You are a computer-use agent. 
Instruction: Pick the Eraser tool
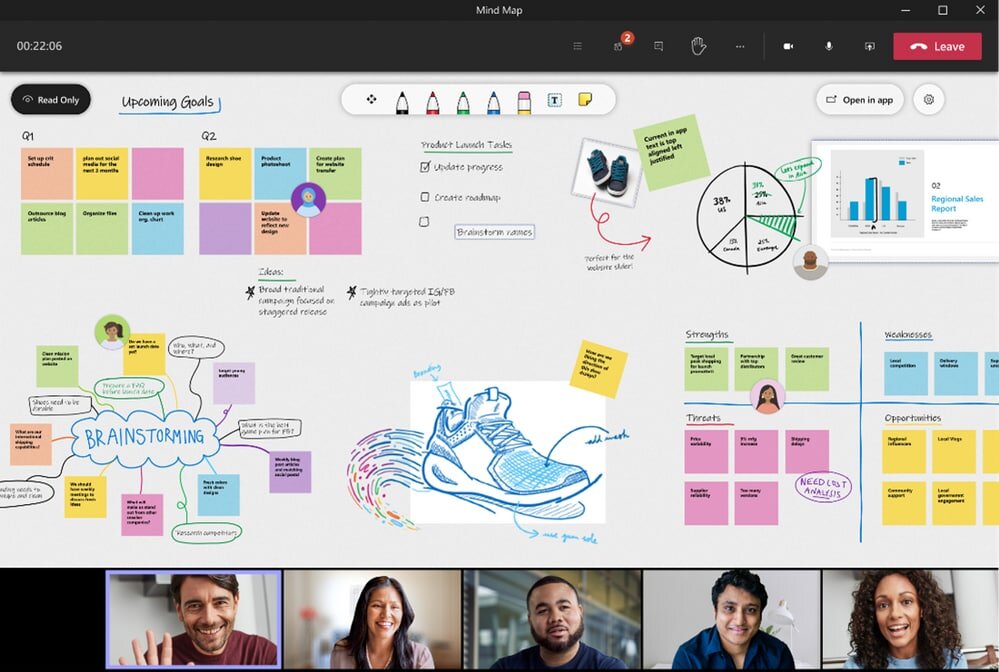coord(524,100)
